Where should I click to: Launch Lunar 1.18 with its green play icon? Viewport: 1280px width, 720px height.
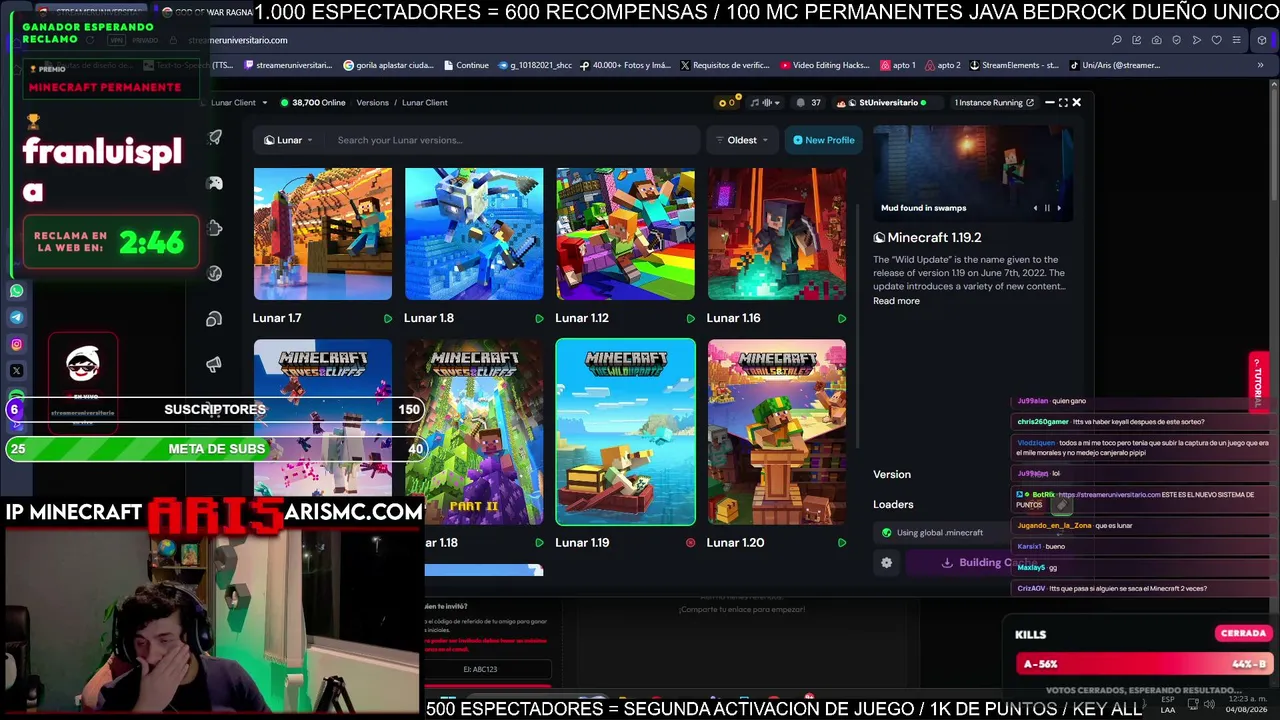(x=539, y=543)
